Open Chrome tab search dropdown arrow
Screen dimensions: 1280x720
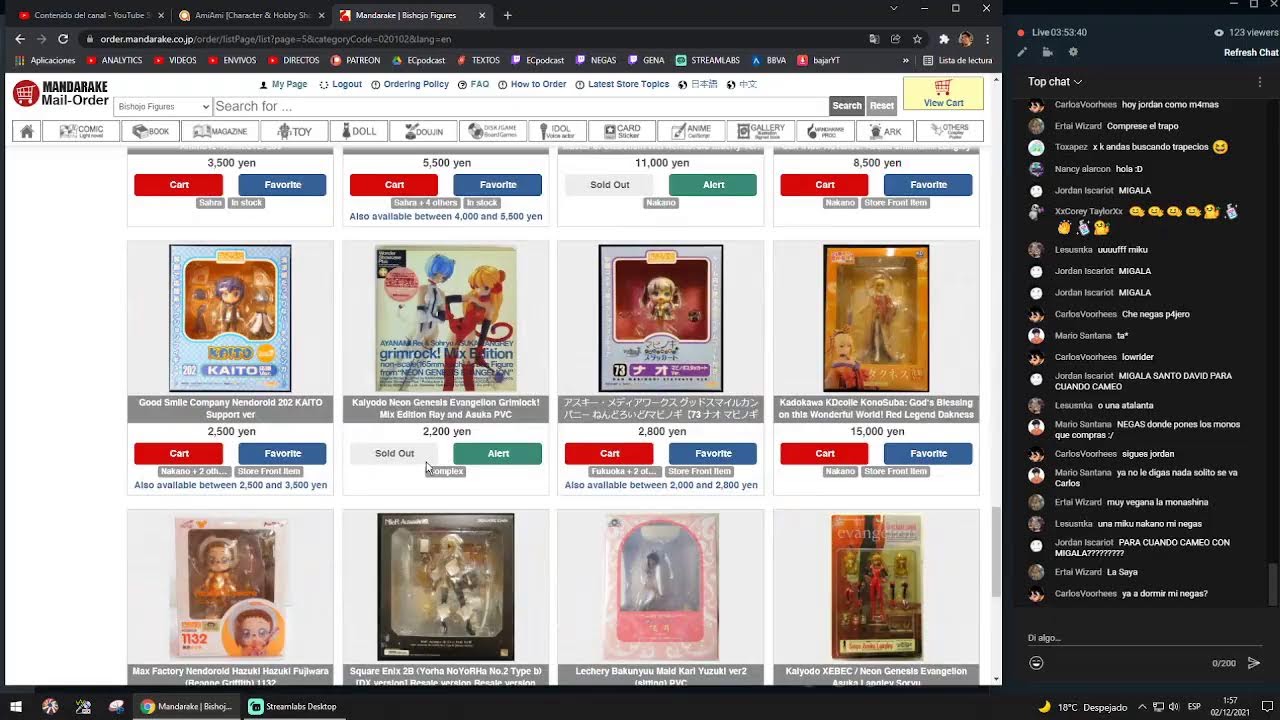click(x=894, y=8)
